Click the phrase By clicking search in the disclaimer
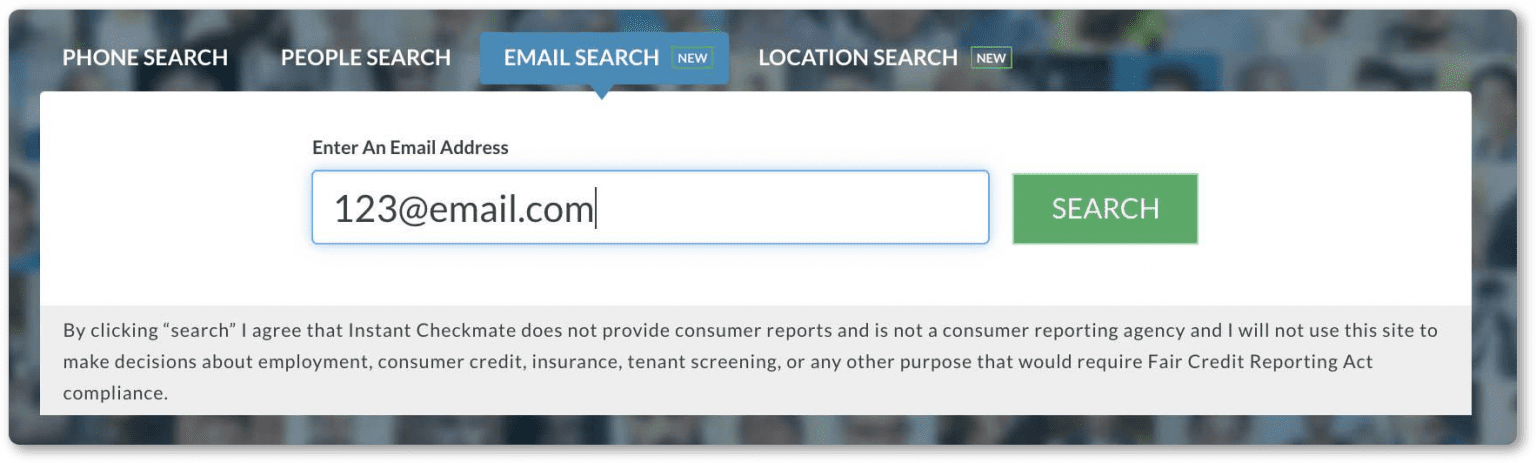Viewport: 1536px width, 463px height. (x=143, y=330)
